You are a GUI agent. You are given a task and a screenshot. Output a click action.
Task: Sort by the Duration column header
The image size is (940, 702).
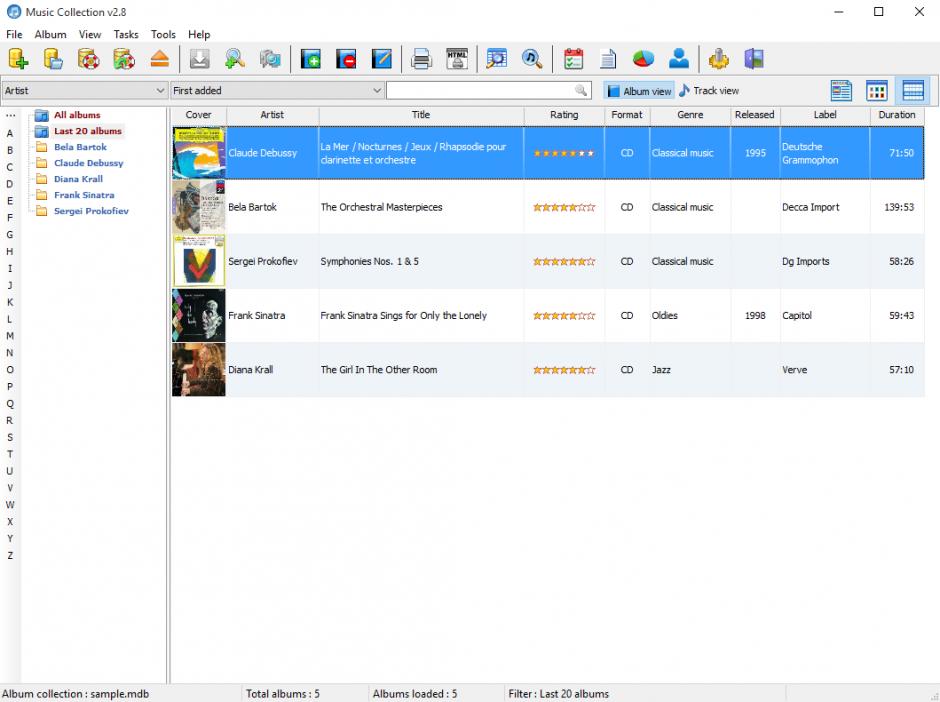coord(897,115)
